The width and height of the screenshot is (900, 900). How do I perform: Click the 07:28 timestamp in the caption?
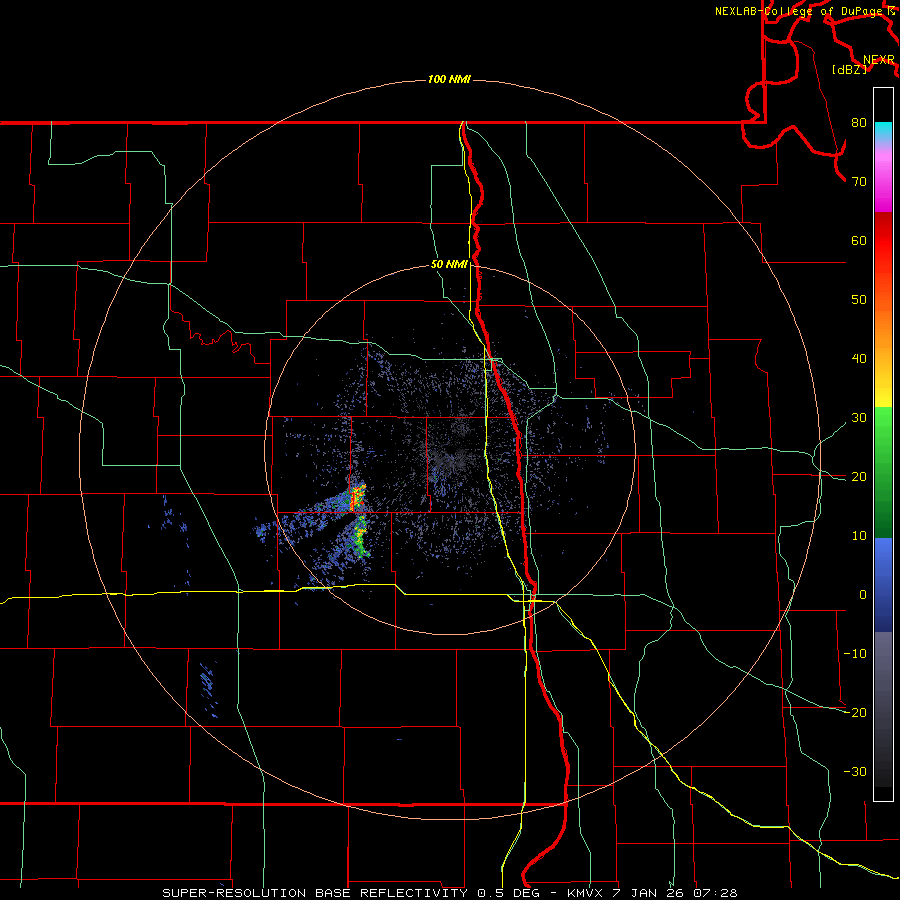point(715,893)
